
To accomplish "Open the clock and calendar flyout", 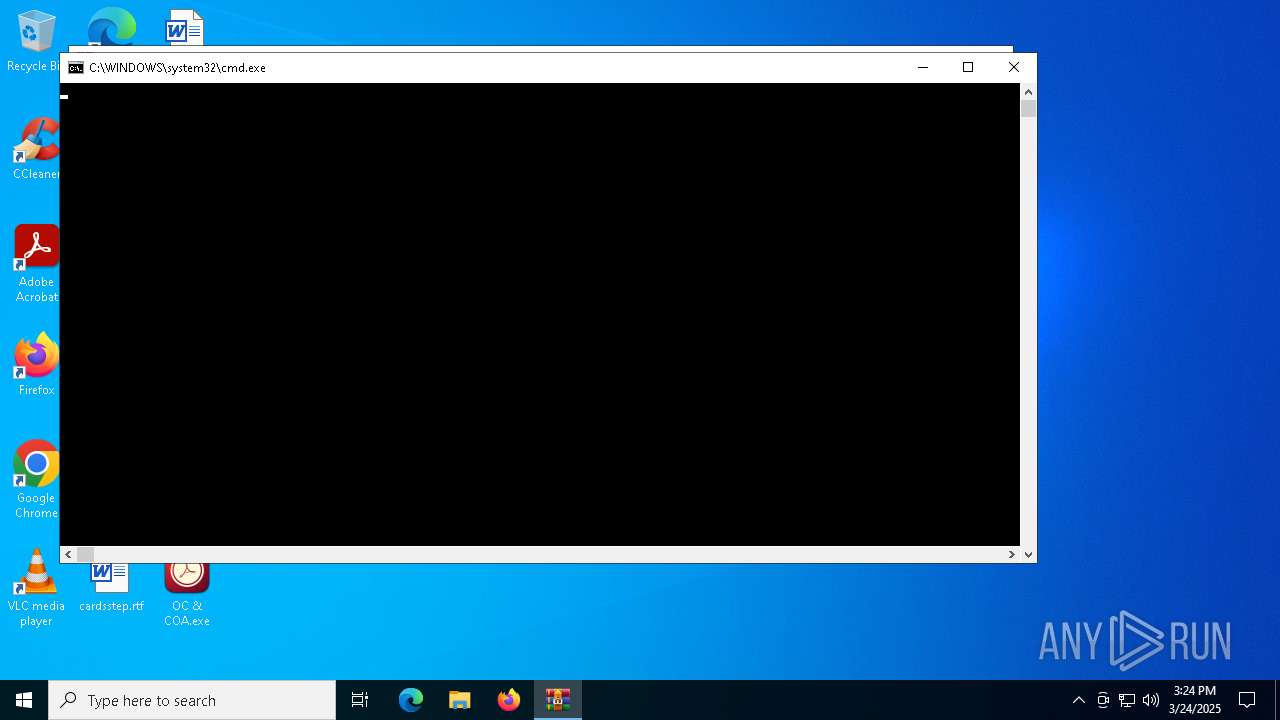I will pyautogui.click(x=1195, y=700).
